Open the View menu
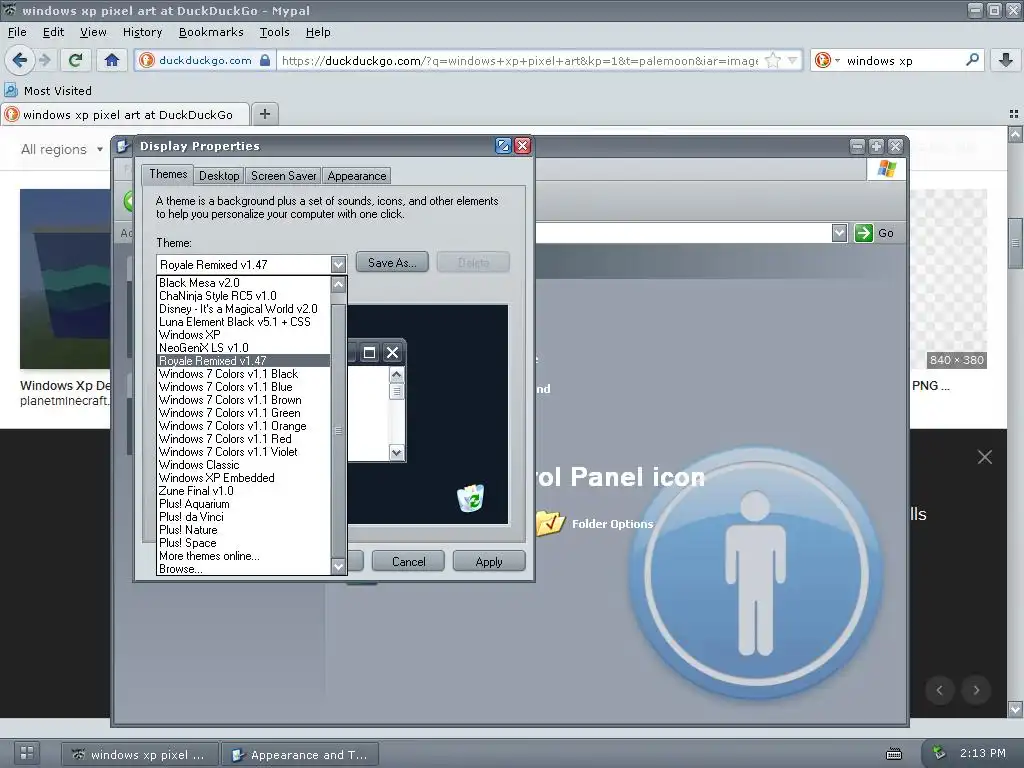This screenshot has height=768, width=1024. point(93,32)
